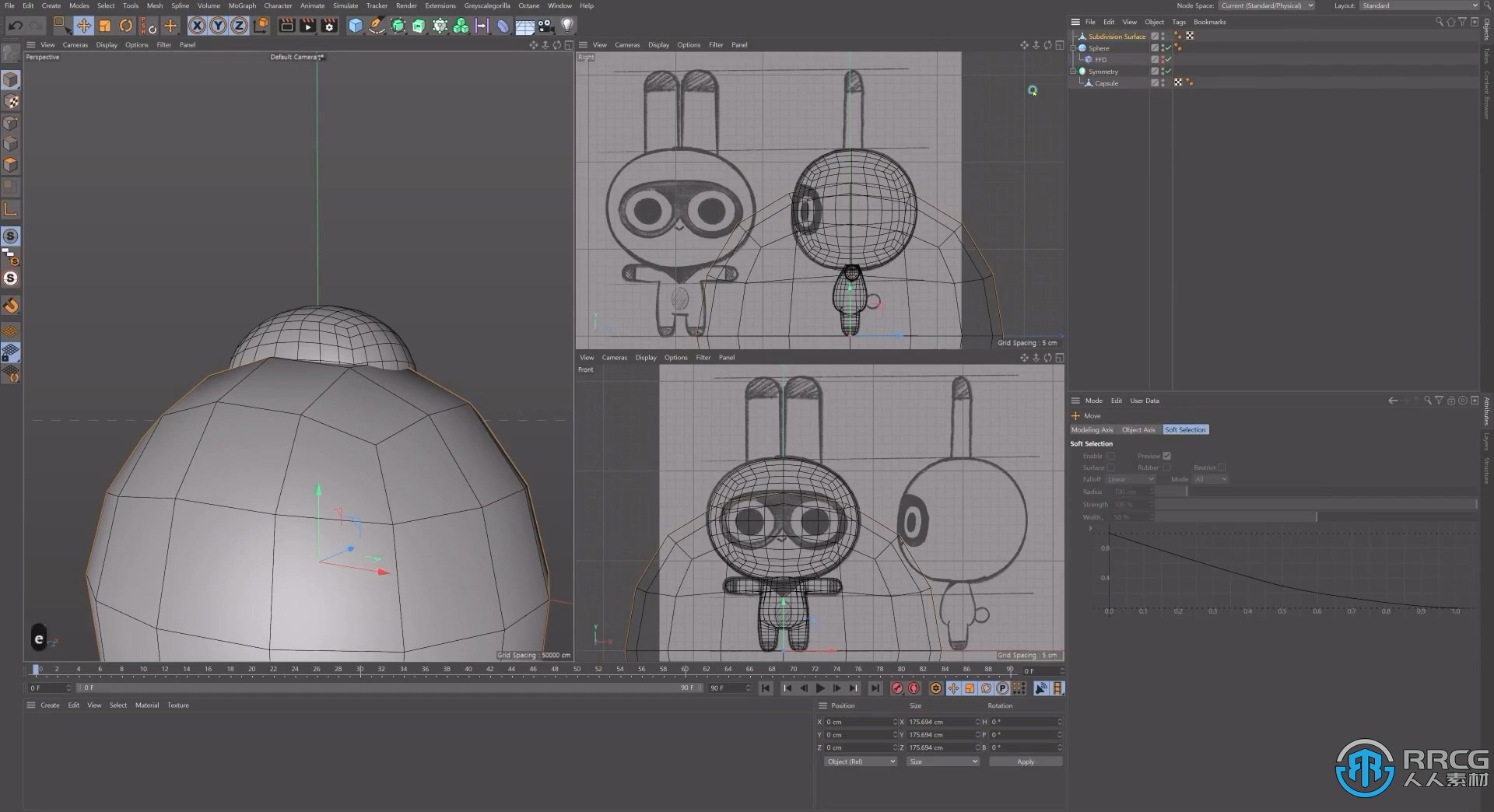The image size is (1494, 812).
Task: Toggle Y axis lock
Action: click(x=218, y=26)
